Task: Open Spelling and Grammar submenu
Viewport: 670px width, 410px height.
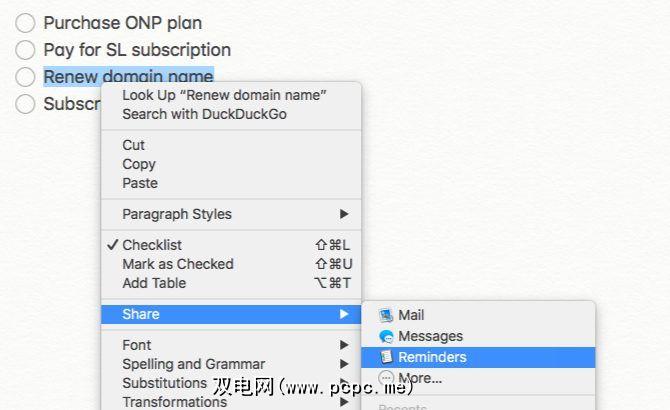Action: click(x=231, y=364)
